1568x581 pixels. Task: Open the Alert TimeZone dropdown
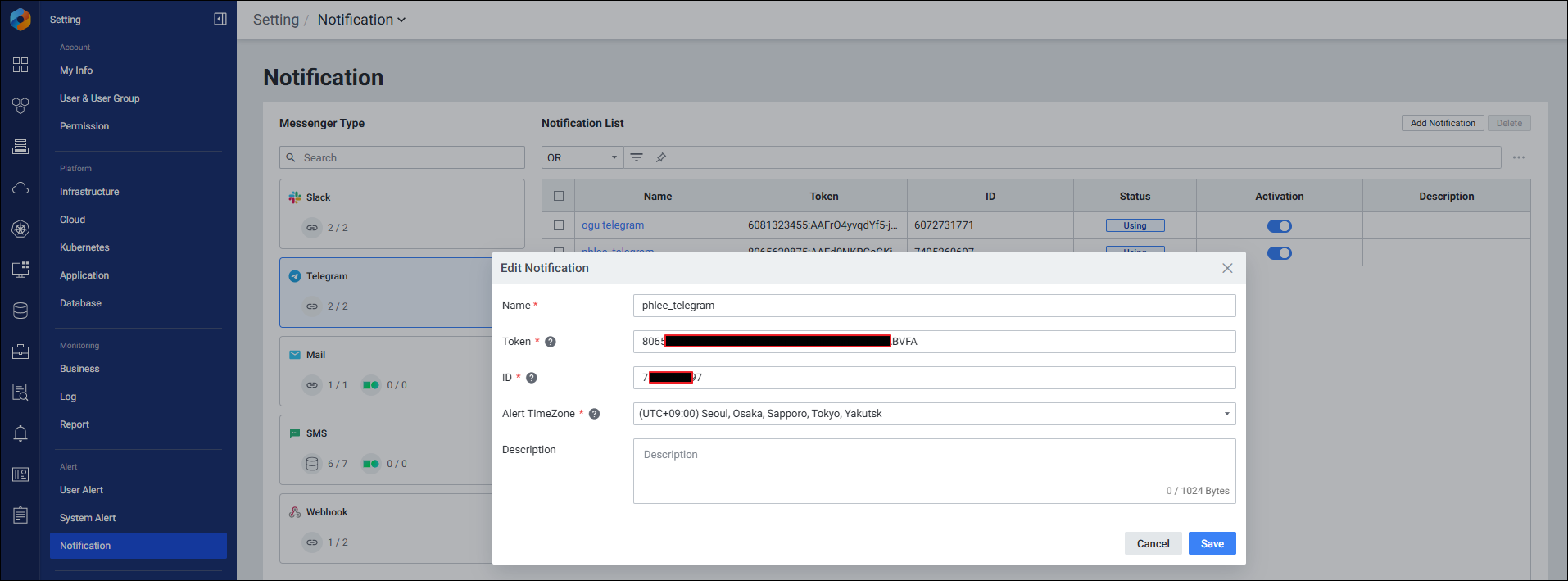pos(934,414)
